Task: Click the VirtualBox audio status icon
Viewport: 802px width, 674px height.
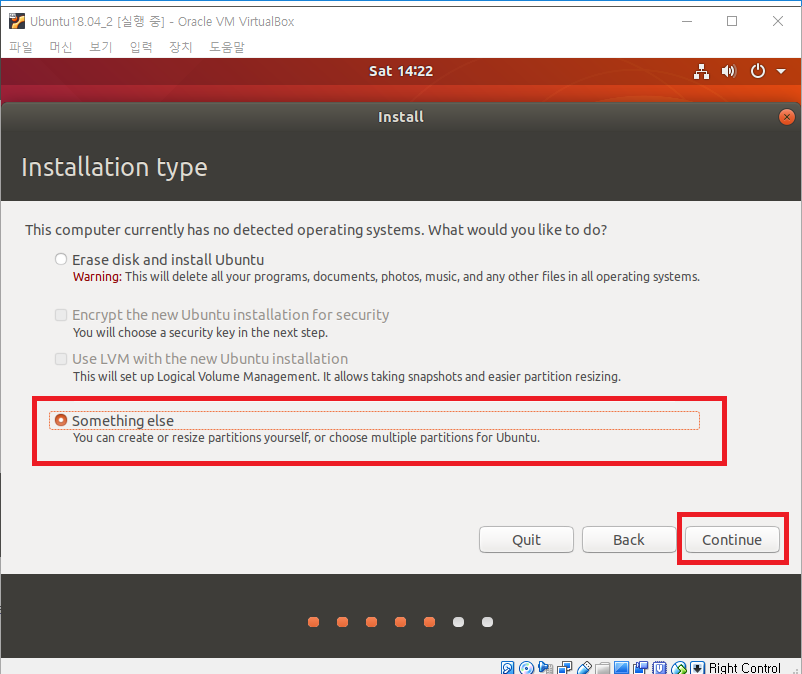Action: (545, 667)
